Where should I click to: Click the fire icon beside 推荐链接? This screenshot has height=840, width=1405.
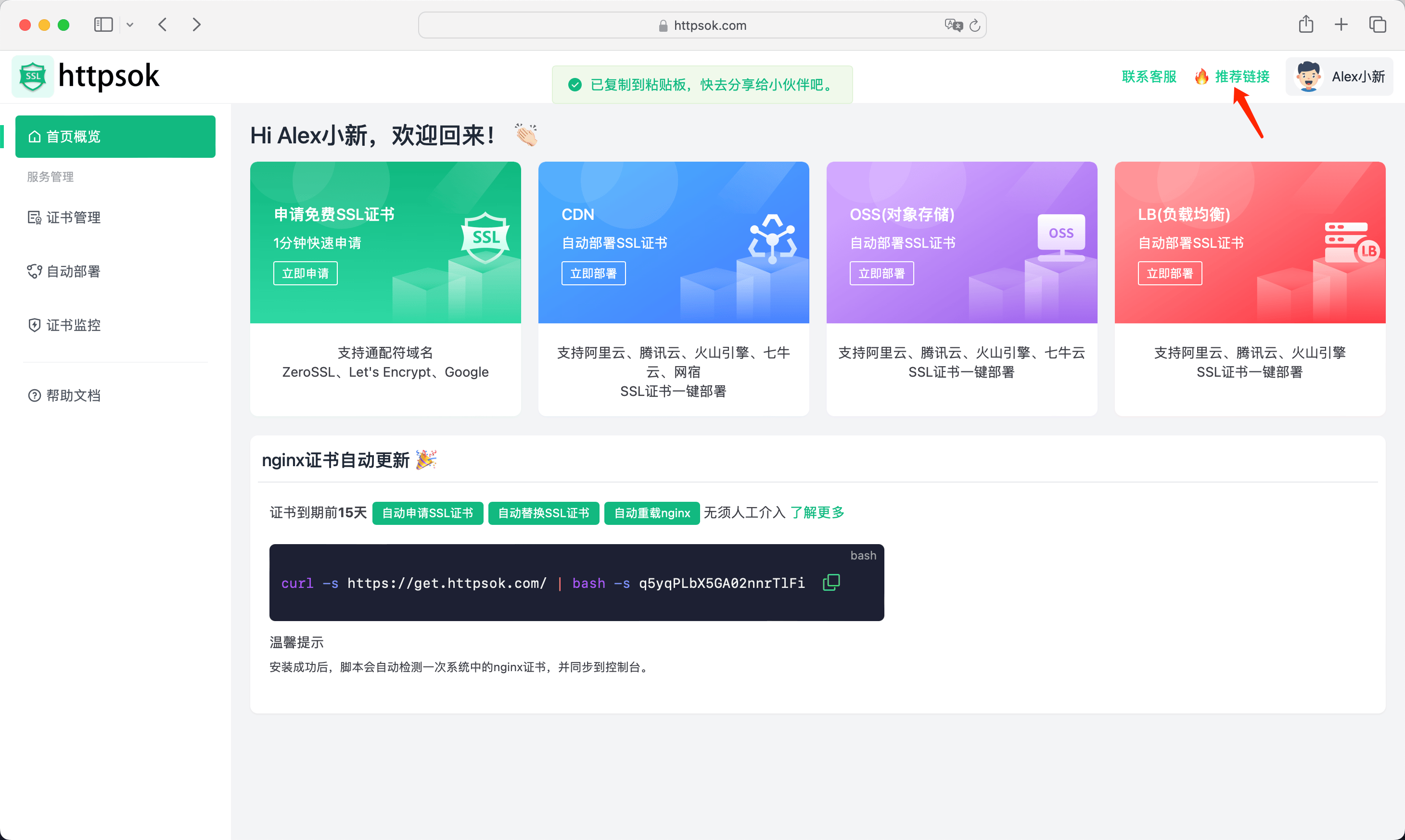point(1201,76)
